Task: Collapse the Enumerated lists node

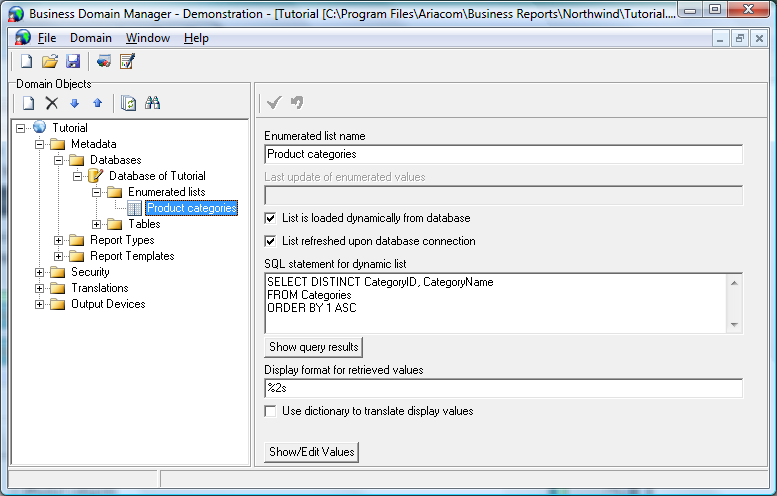Action: [x=97, y=192]
